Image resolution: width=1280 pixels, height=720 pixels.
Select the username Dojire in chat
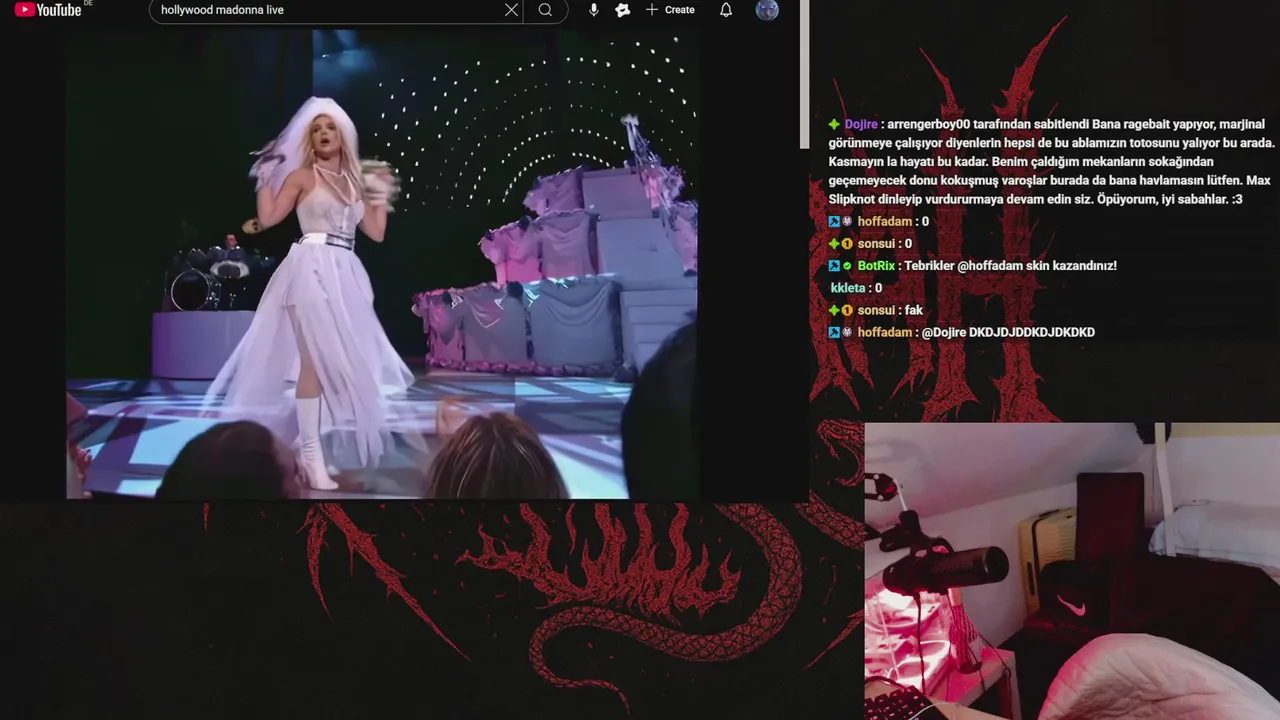(861, 124)
